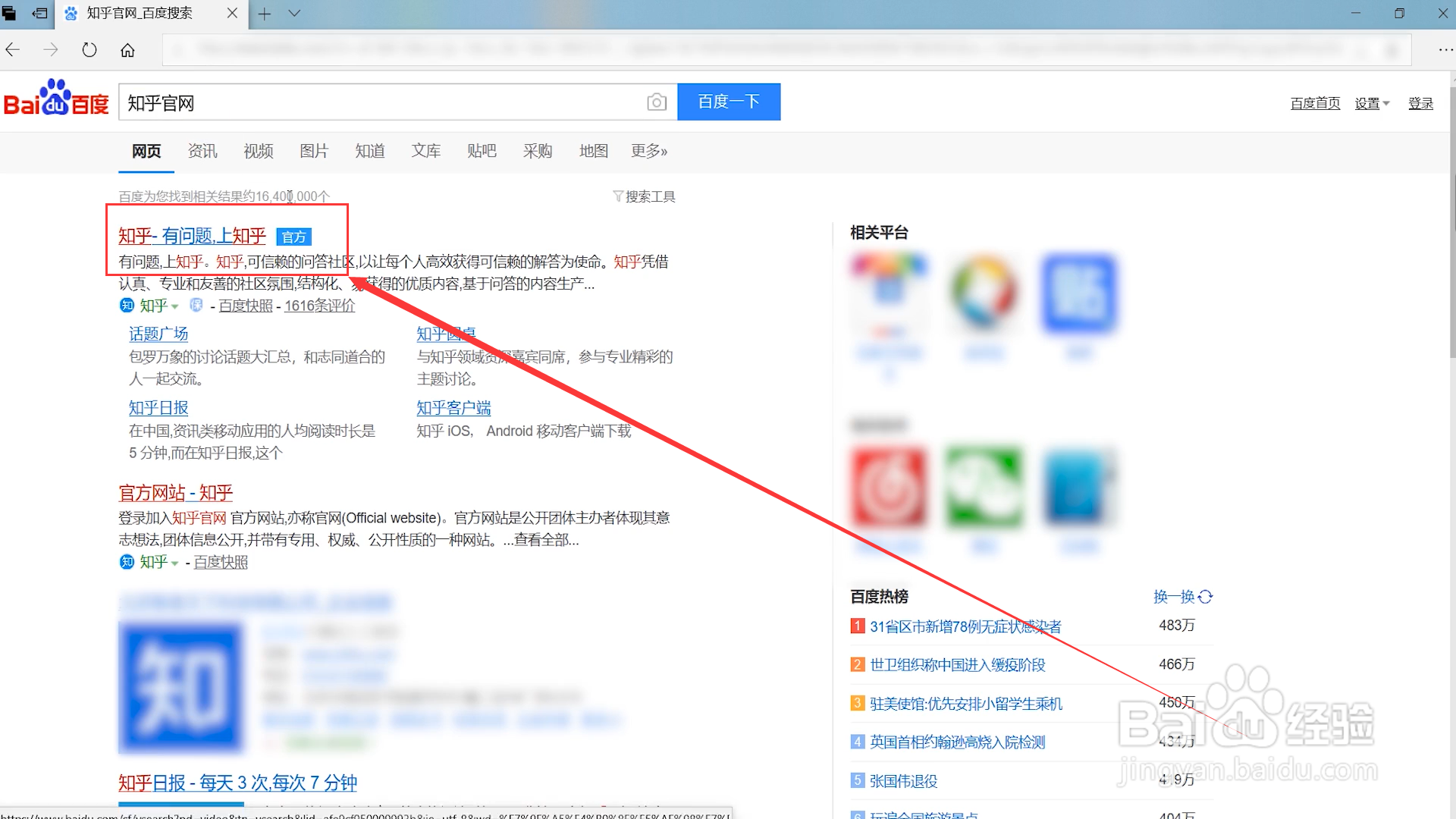Open hot item 英国首相约翰逊高烧入院检测
Viewport: 1456px width, 819px height.
tap(958, 742)
